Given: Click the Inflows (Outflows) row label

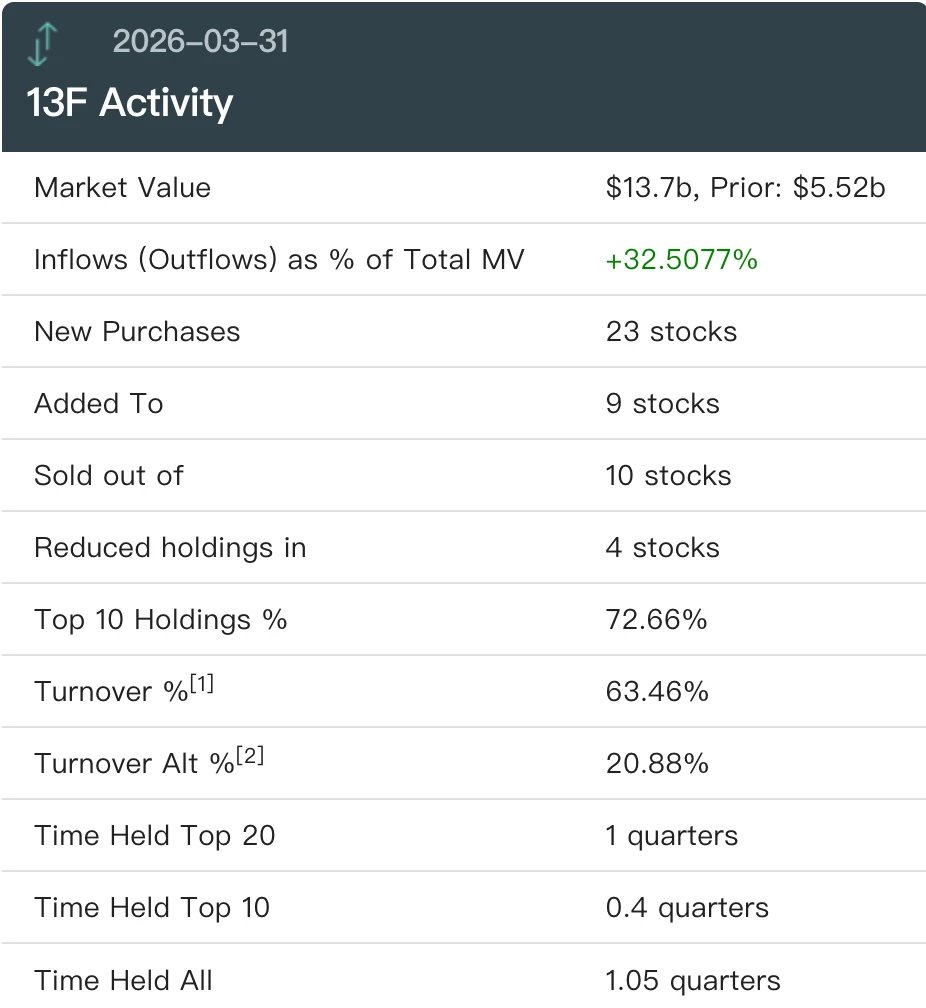Looking at the screenshot, I should (x=279, y=260).
